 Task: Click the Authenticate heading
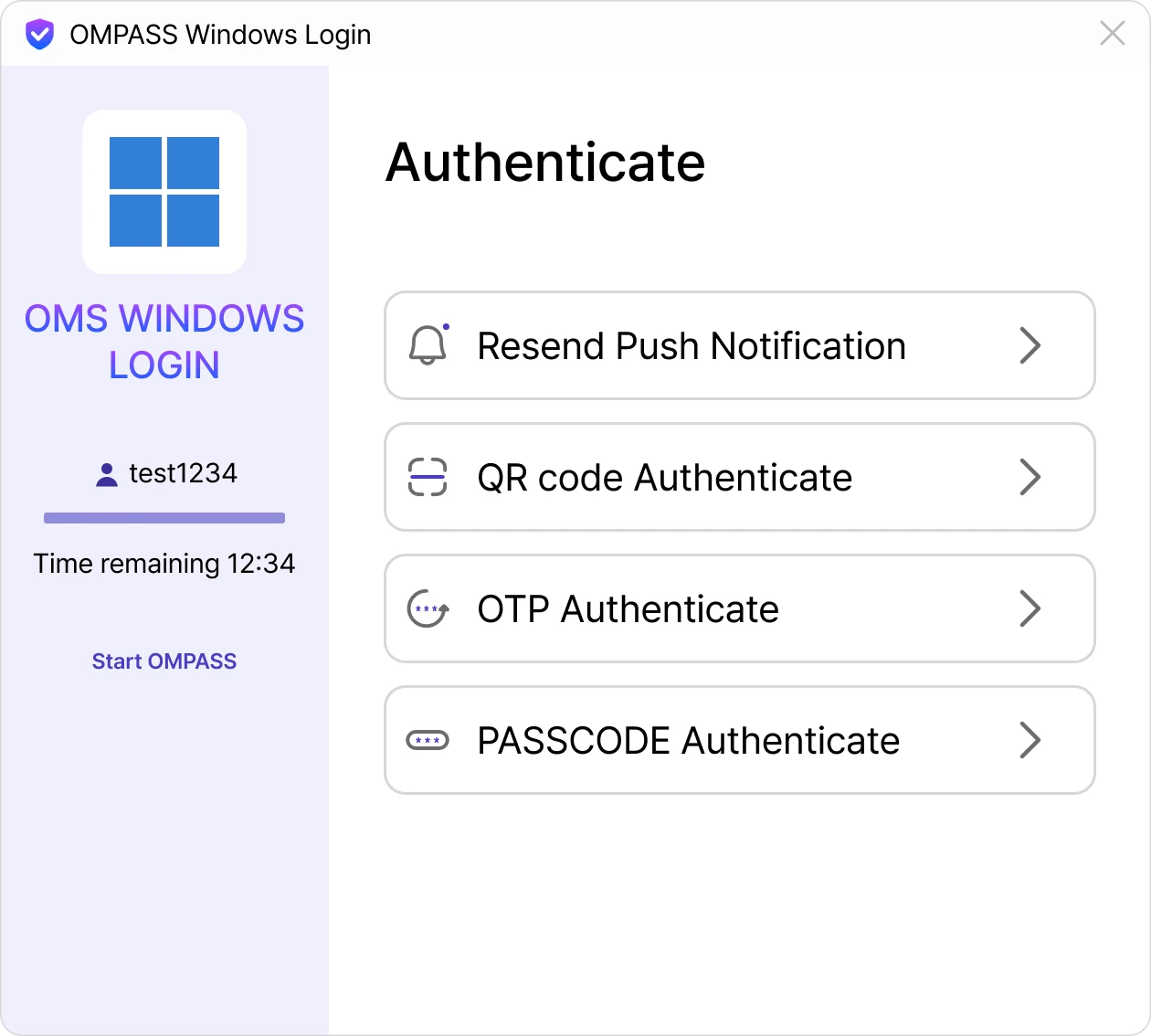[x=545, y=164]
